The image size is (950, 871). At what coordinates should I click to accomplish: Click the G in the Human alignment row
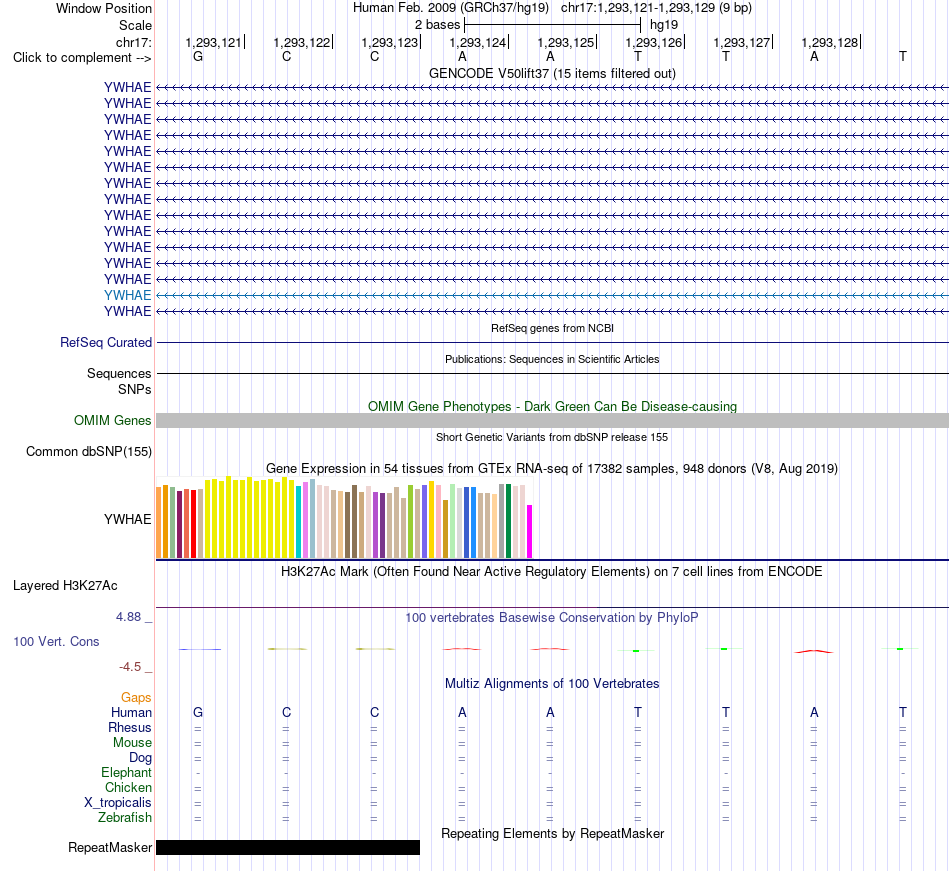tap(198, 713)
